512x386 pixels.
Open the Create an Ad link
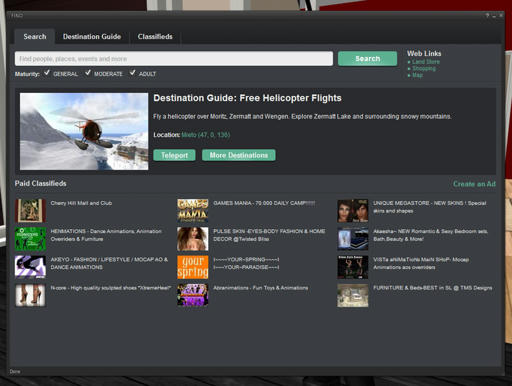(x=474, y=184)
